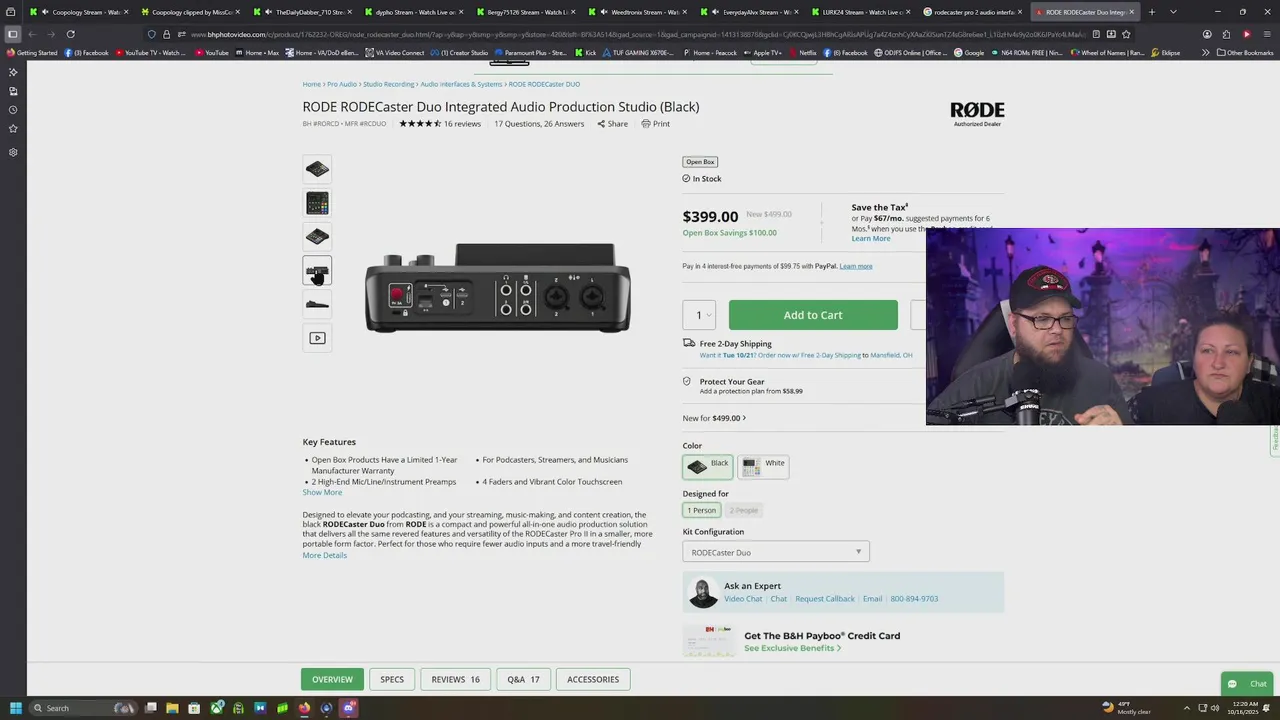This screenshot has width=1280, height=720.
Task: Add the RODECaster Duo to cart
Action: [x=813, y=315]
